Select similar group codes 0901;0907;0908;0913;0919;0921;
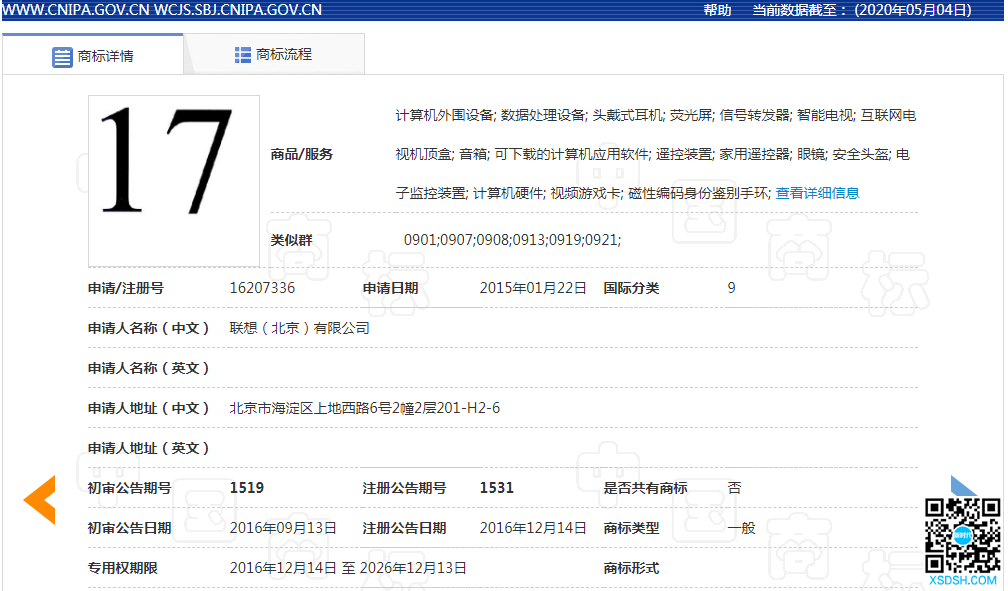The height and width of the screenshot is (591, 1008). tap(512, 240)
